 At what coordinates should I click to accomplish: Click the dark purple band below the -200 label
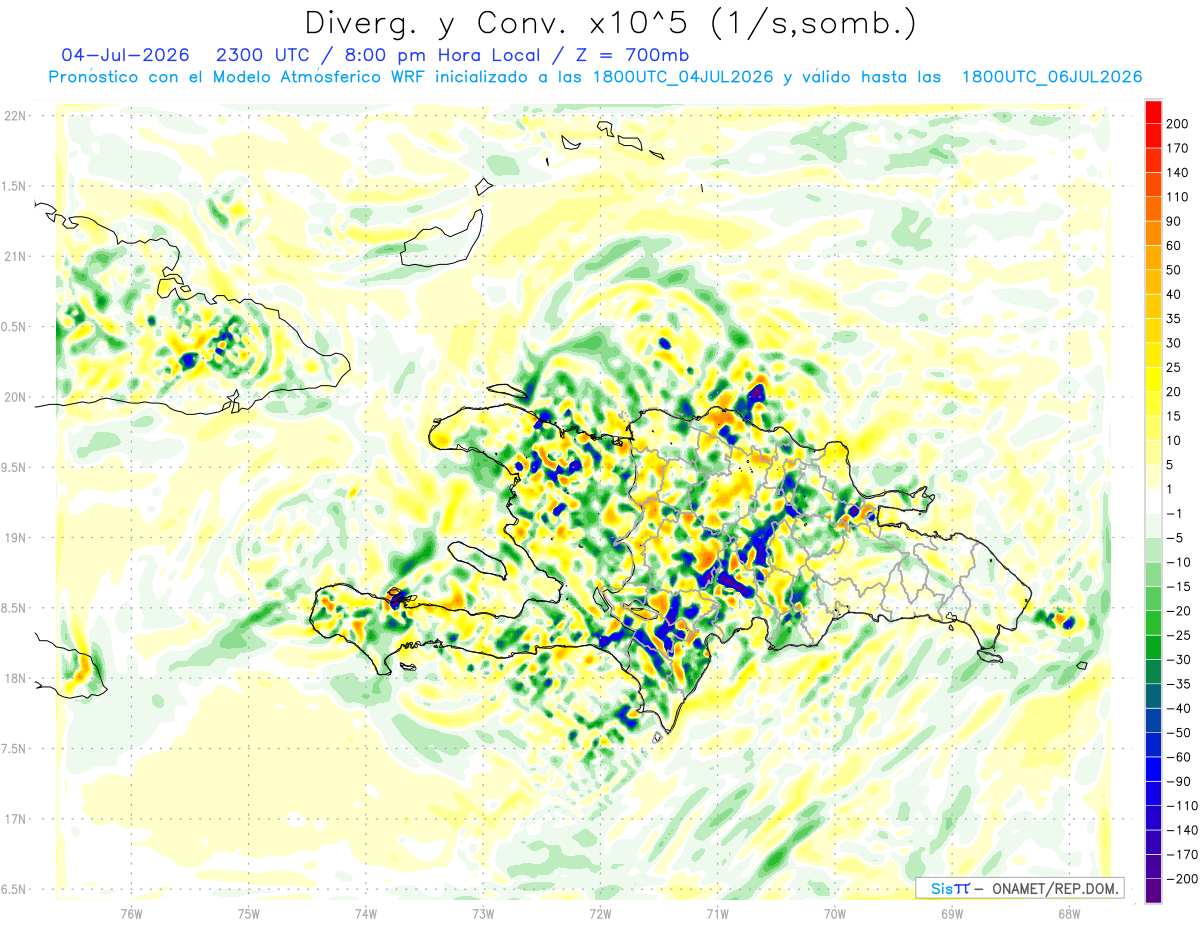click(1153, 891)
